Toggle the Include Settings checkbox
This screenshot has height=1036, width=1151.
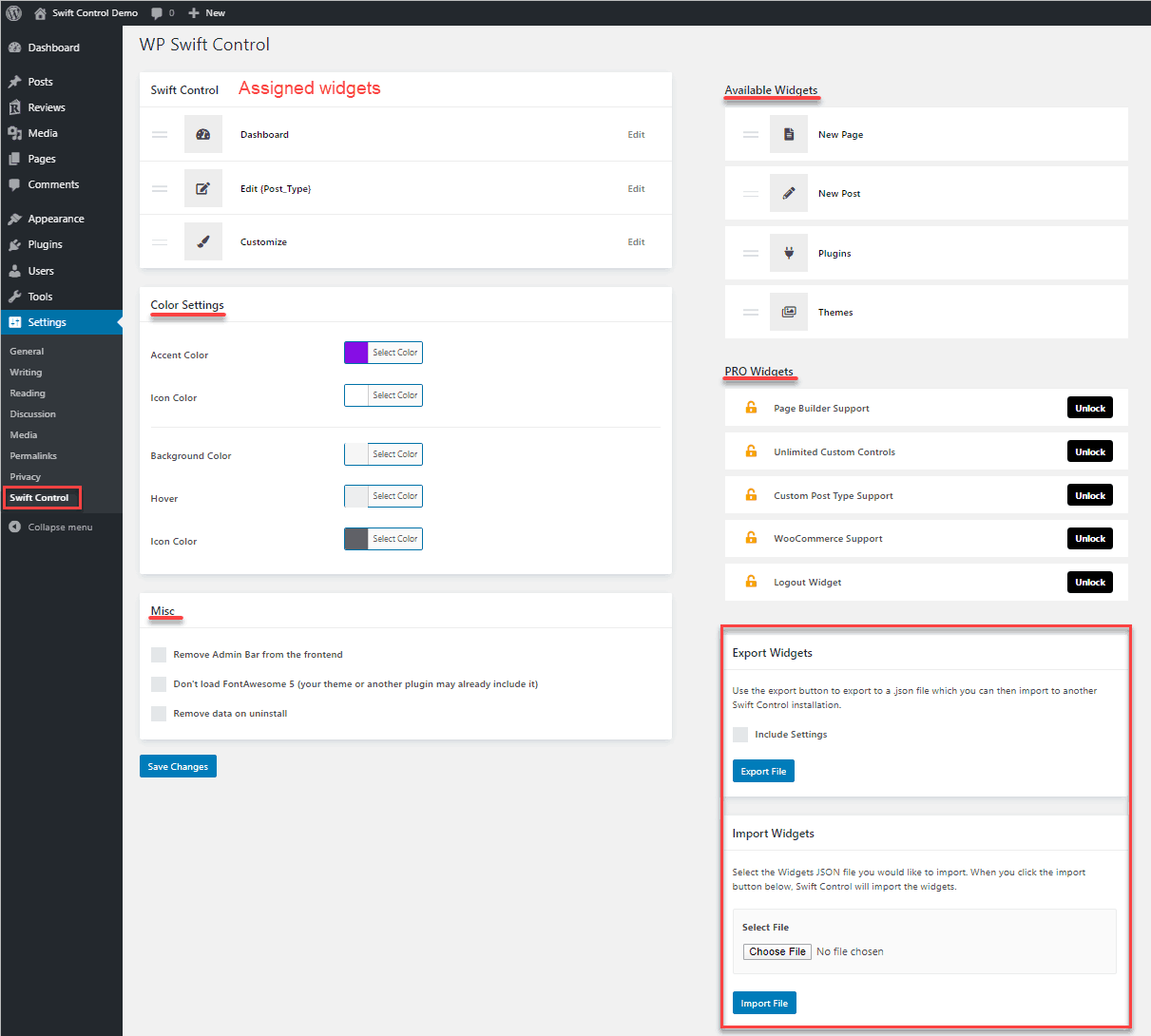click(x=740, y=735)
